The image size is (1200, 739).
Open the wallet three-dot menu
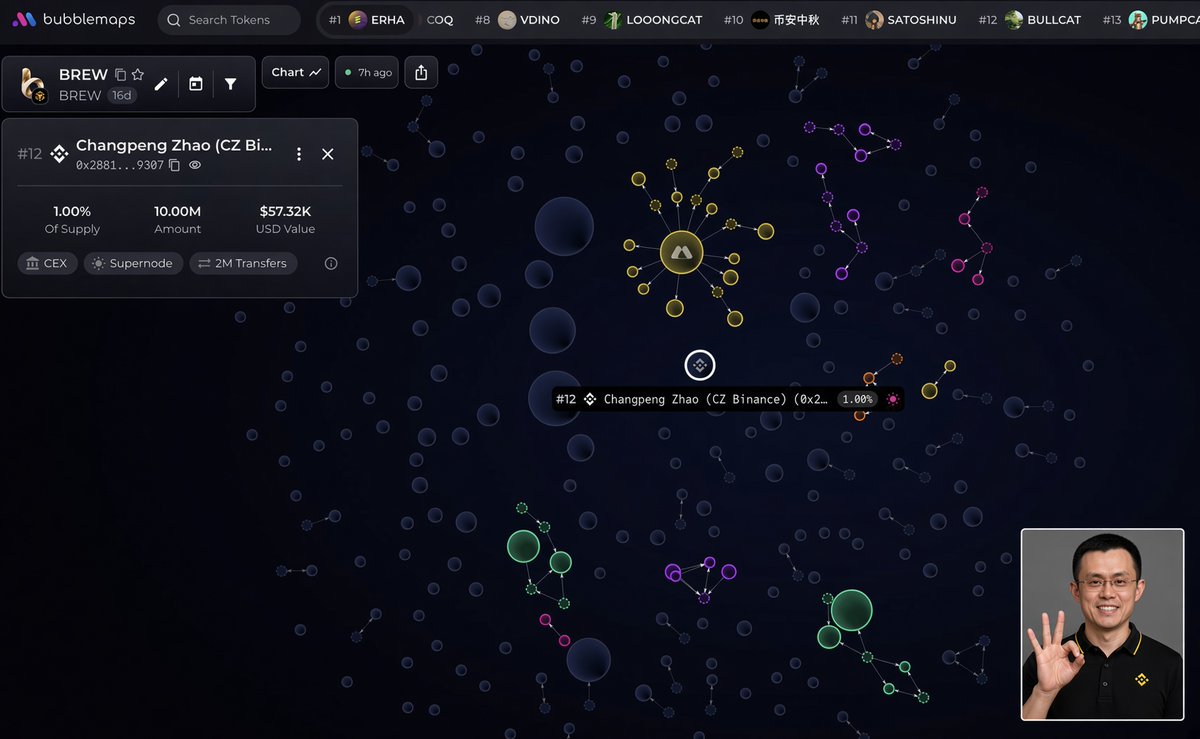tap(298, 154)
